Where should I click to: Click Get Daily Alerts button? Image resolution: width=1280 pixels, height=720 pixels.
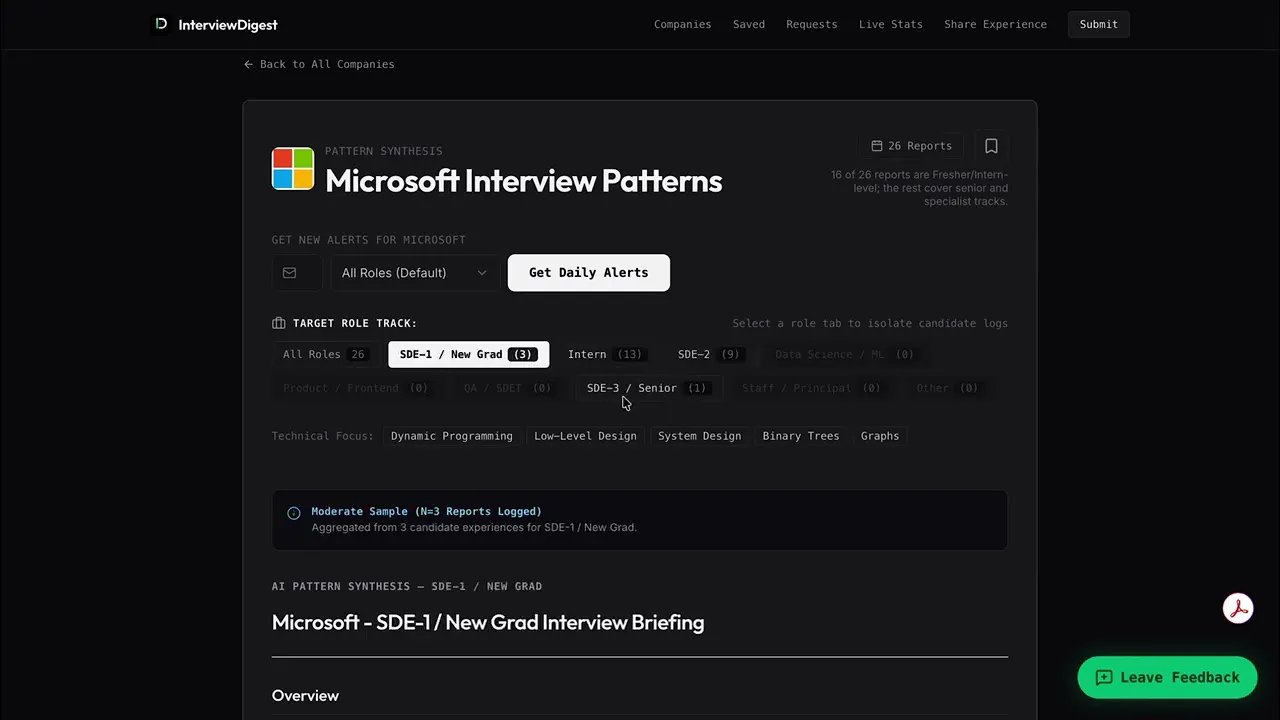coord(589,273)
